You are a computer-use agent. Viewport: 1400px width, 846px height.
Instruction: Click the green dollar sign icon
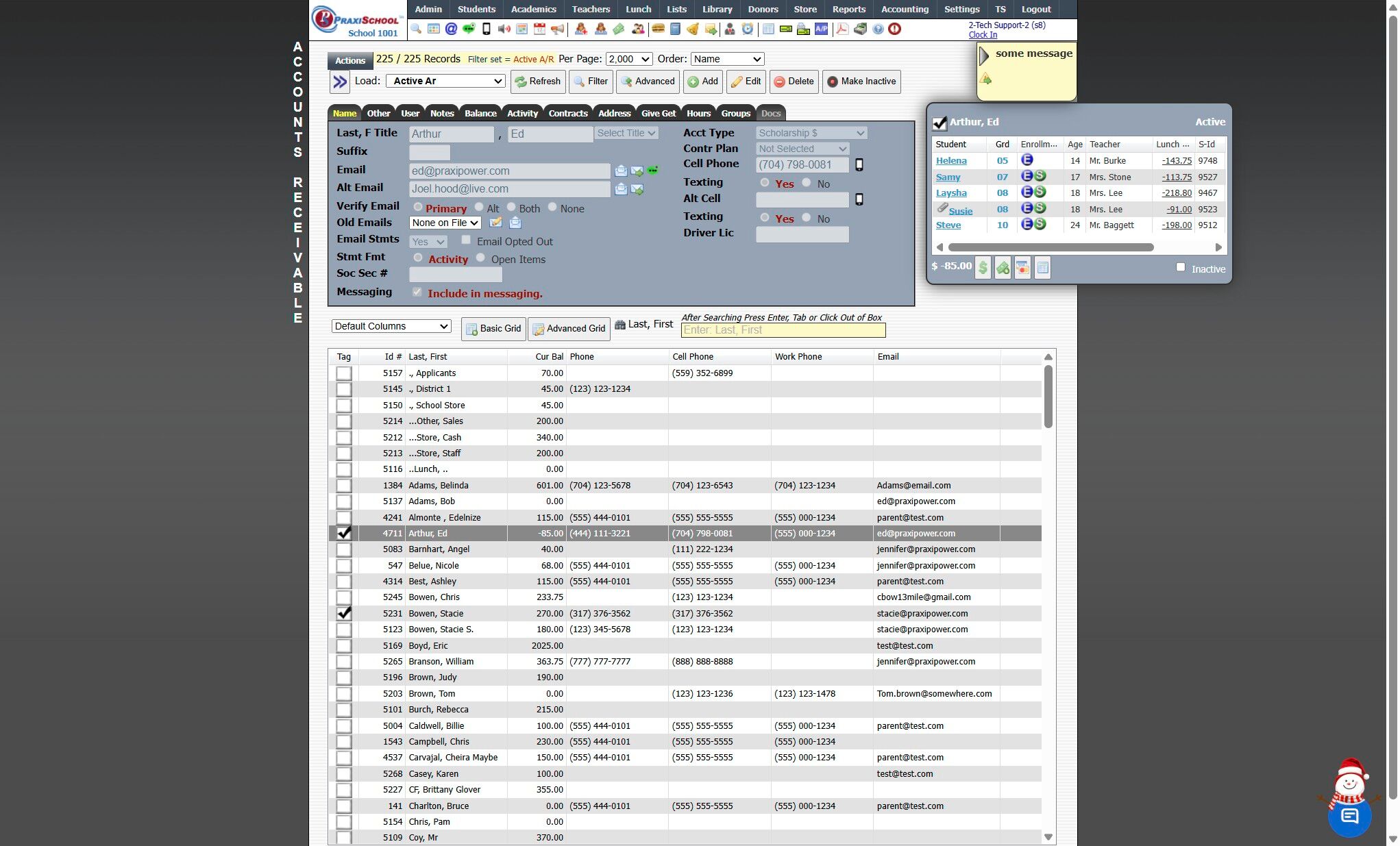click(983, 268)
